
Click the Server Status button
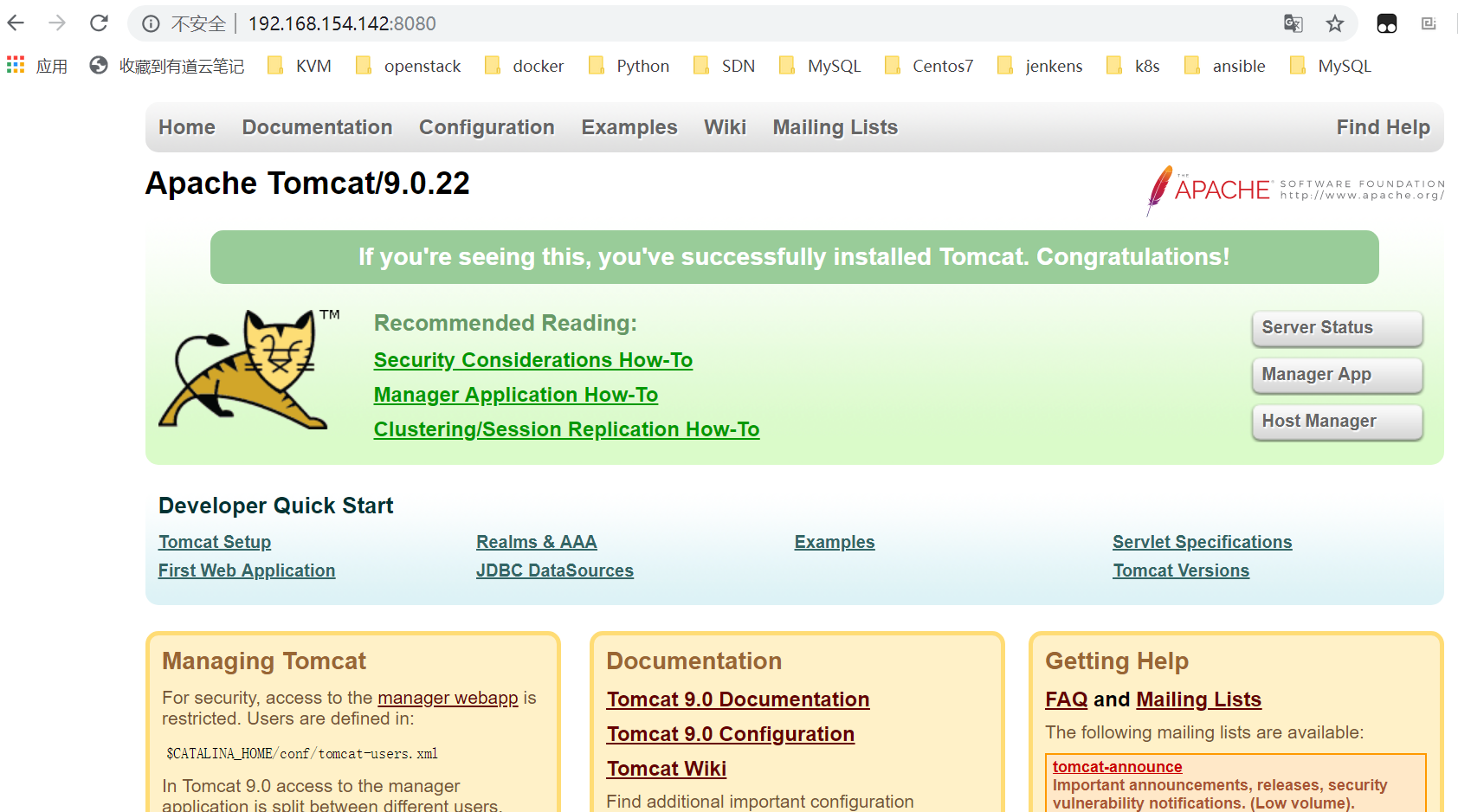click(x=1338, y=328)
